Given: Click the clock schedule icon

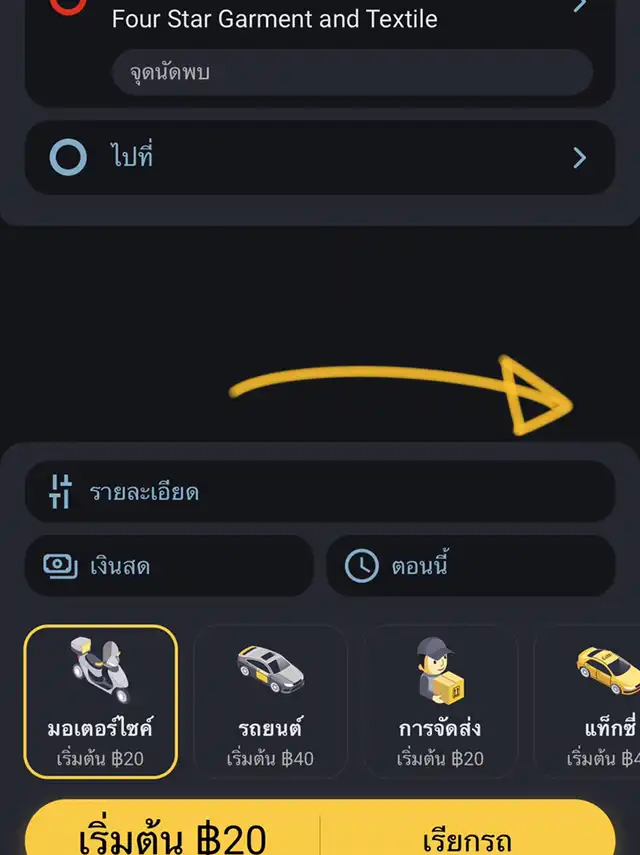Looking at the screenshot, I should coord(362,566).
